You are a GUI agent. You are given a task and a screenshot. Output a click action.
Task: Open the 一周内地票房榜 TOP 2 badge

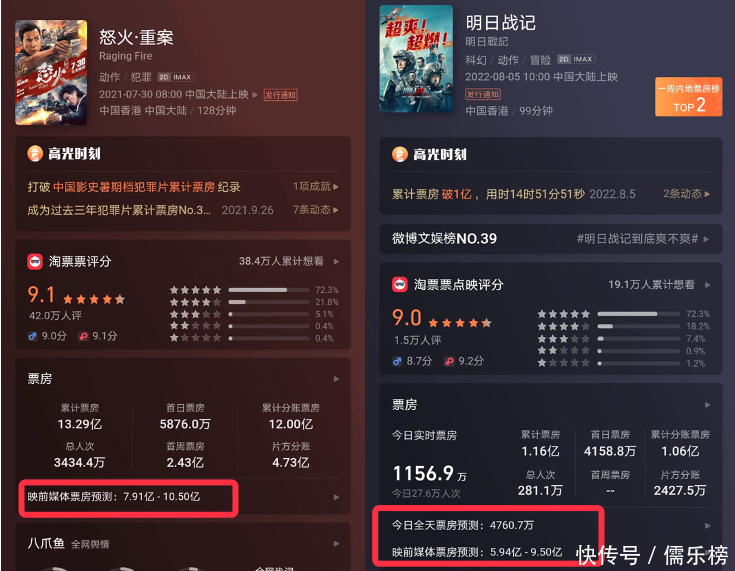[688, 97]
